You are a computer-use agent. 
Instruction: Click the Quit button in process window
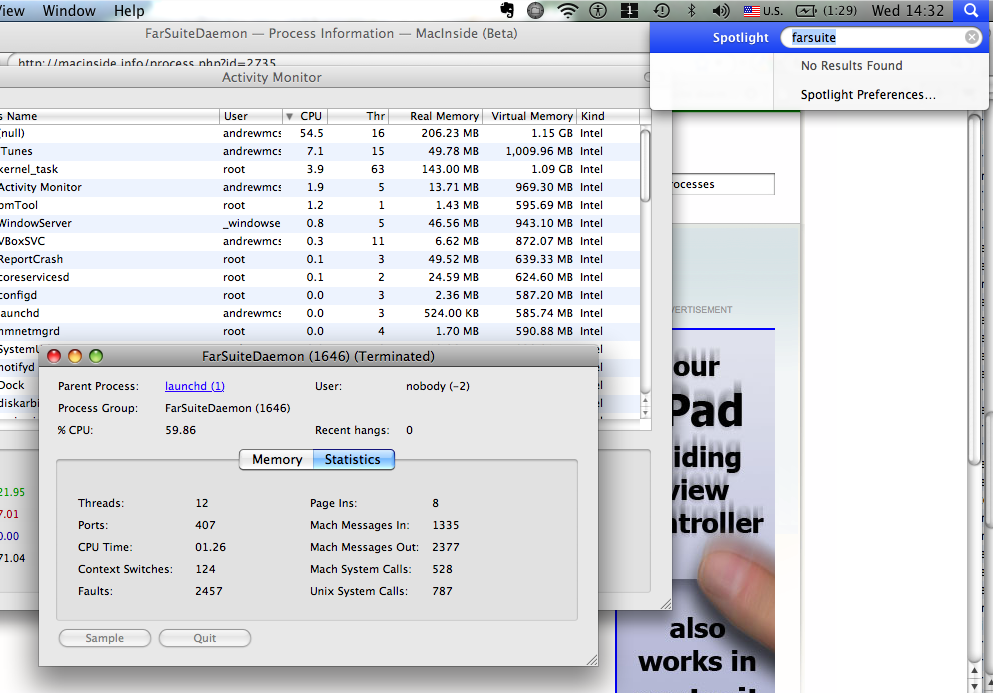pyautogui.click(x=205, y=638)
